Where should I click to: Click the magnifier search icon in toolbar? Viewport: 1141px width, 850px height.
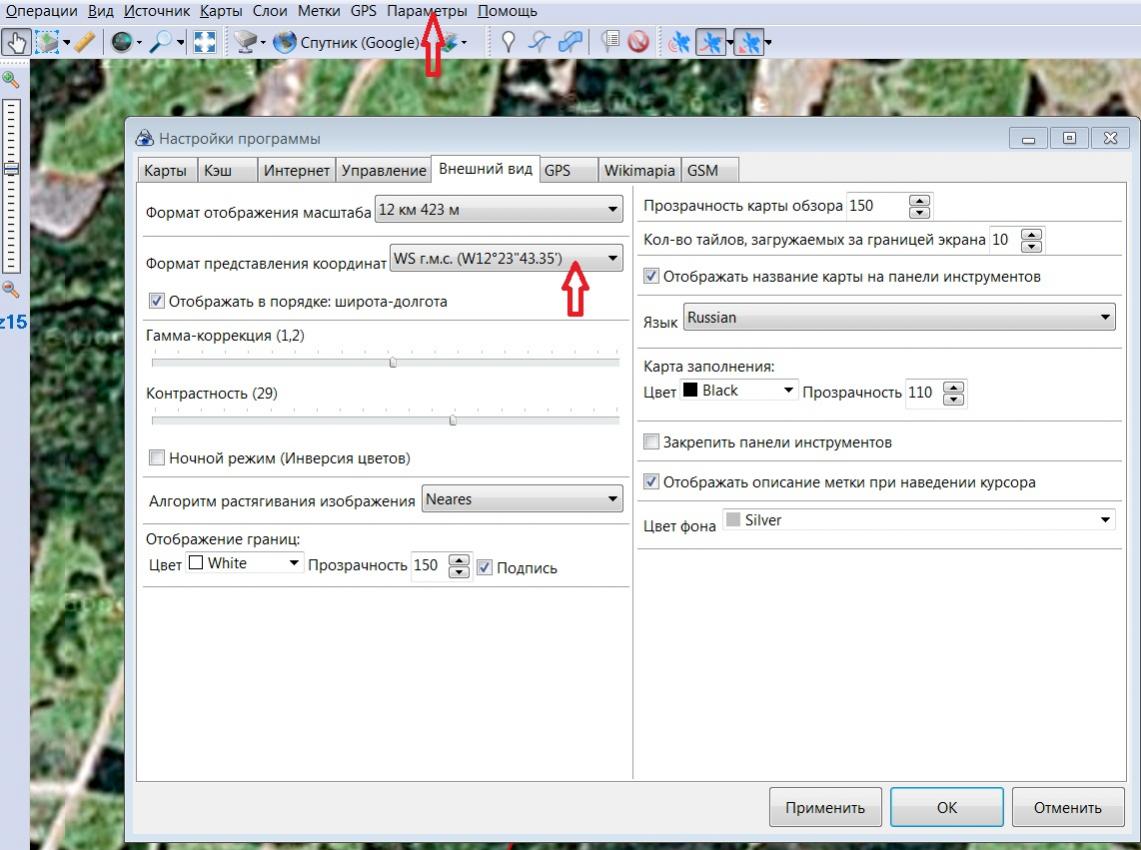162,43
